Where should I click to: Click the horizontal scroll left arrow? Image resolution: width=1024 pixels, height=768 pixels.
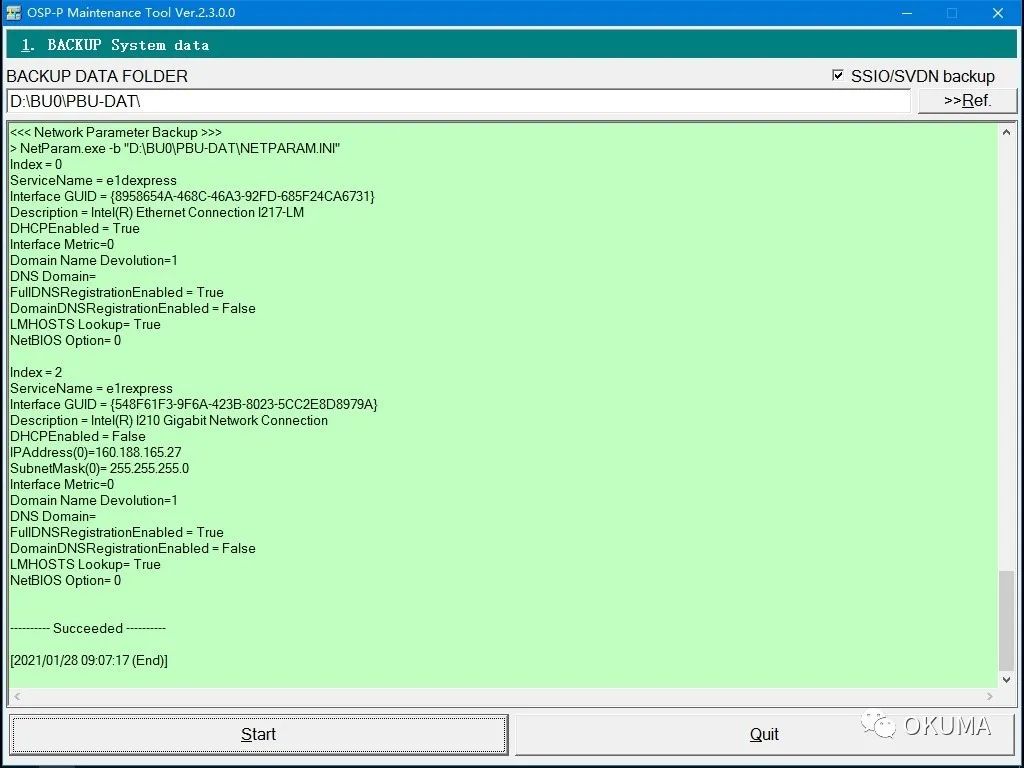[17, 696]
